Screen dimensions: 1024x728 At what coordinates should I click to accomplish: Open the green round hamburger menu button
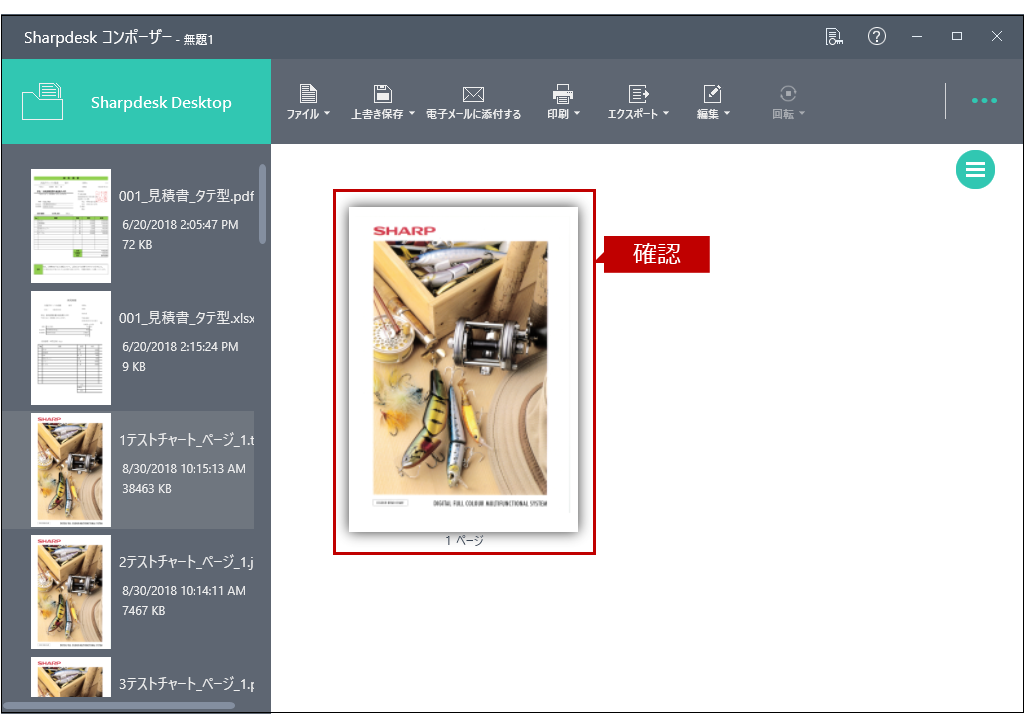click(x=975, y=170)
